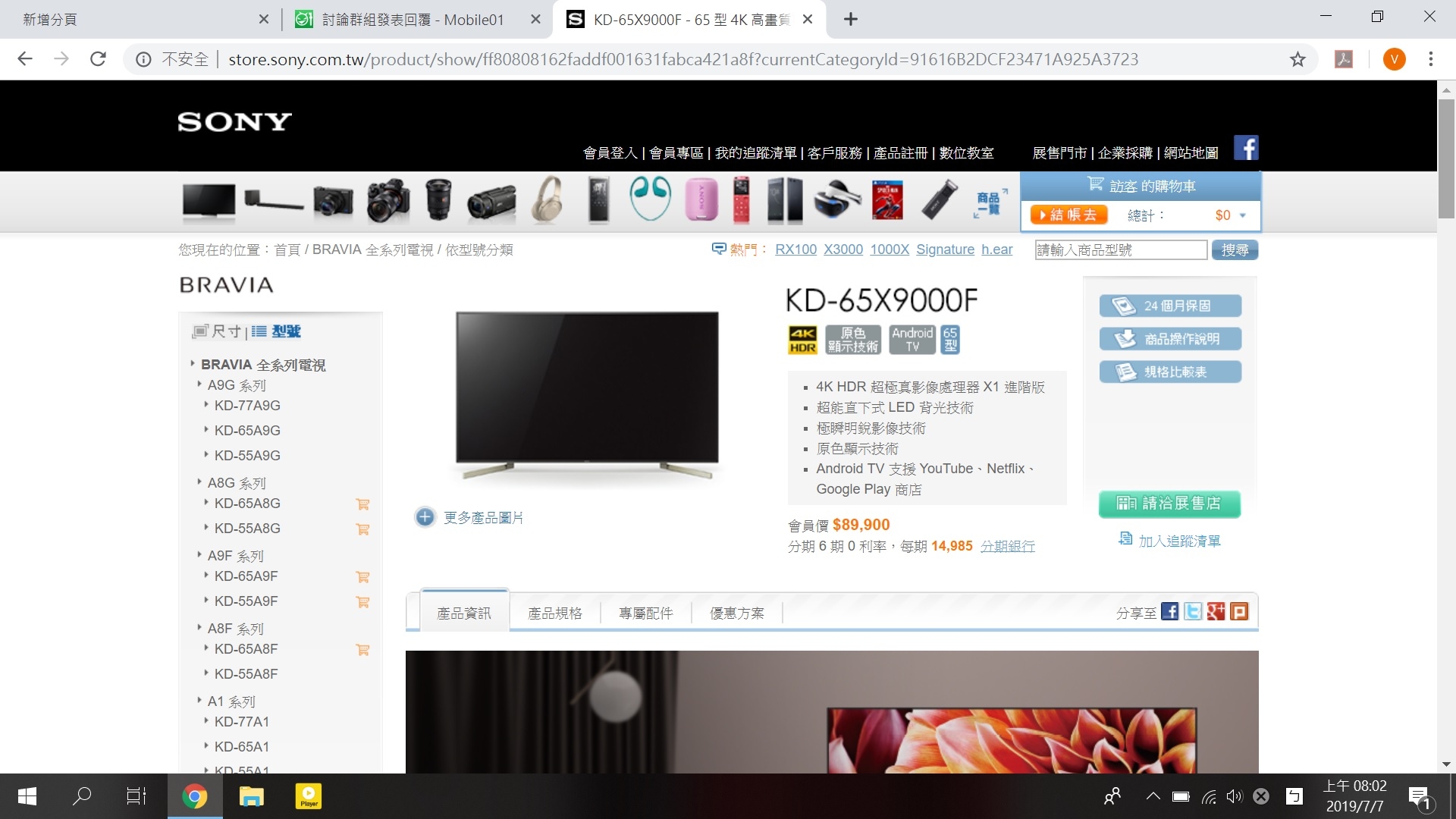
Task: Switch sidebar to 型號 view
Action: point(278,331)
